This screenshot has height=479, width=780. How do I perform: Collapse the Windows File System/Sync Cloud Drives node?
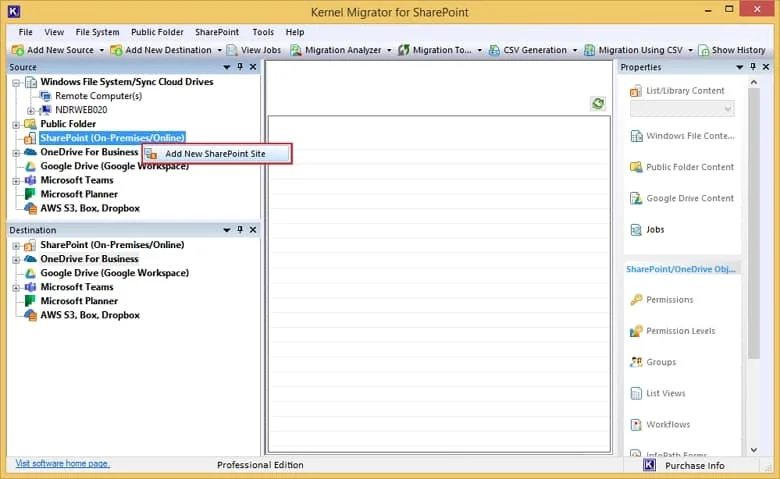pos(16,83)
